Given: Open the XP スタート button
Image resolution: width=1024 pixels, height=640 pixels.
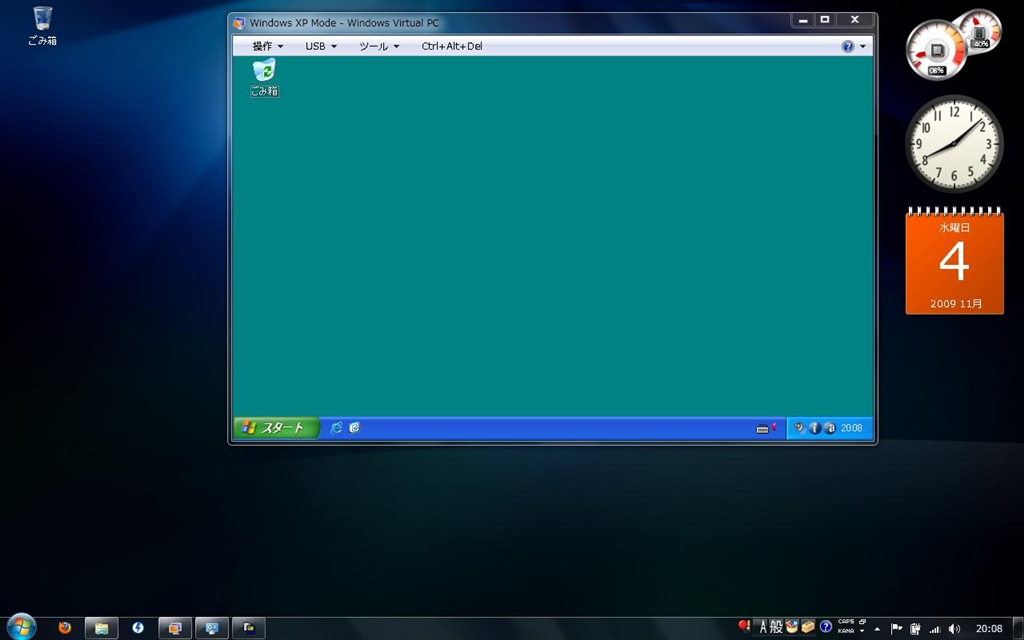Looking at the screenshot, I should click(276, 428).
